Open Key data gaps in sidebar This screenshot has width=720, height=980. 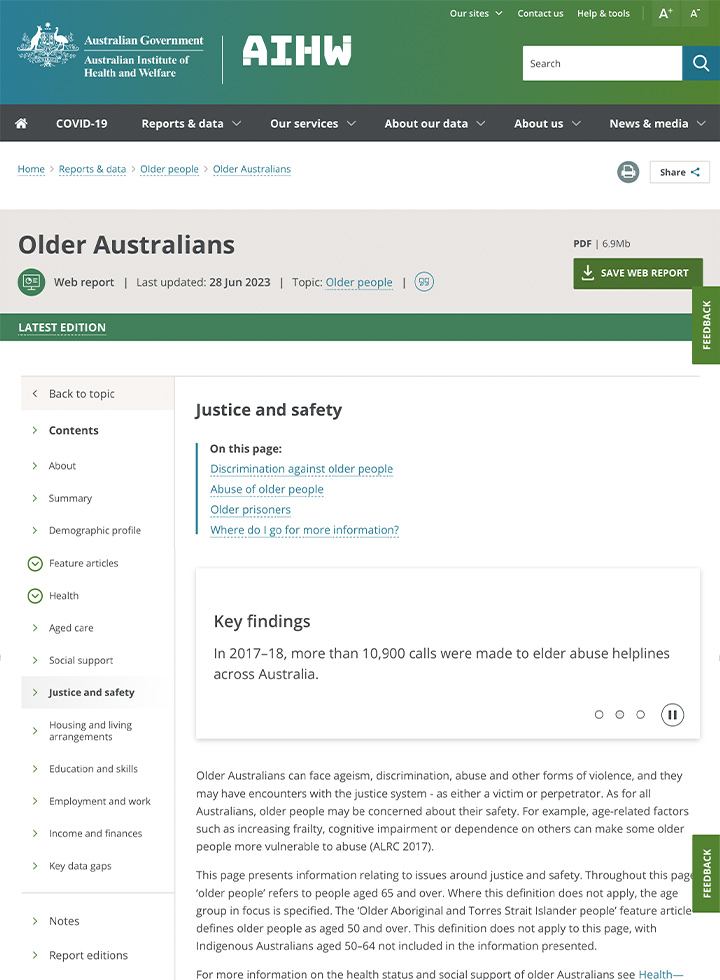[80, 866]
